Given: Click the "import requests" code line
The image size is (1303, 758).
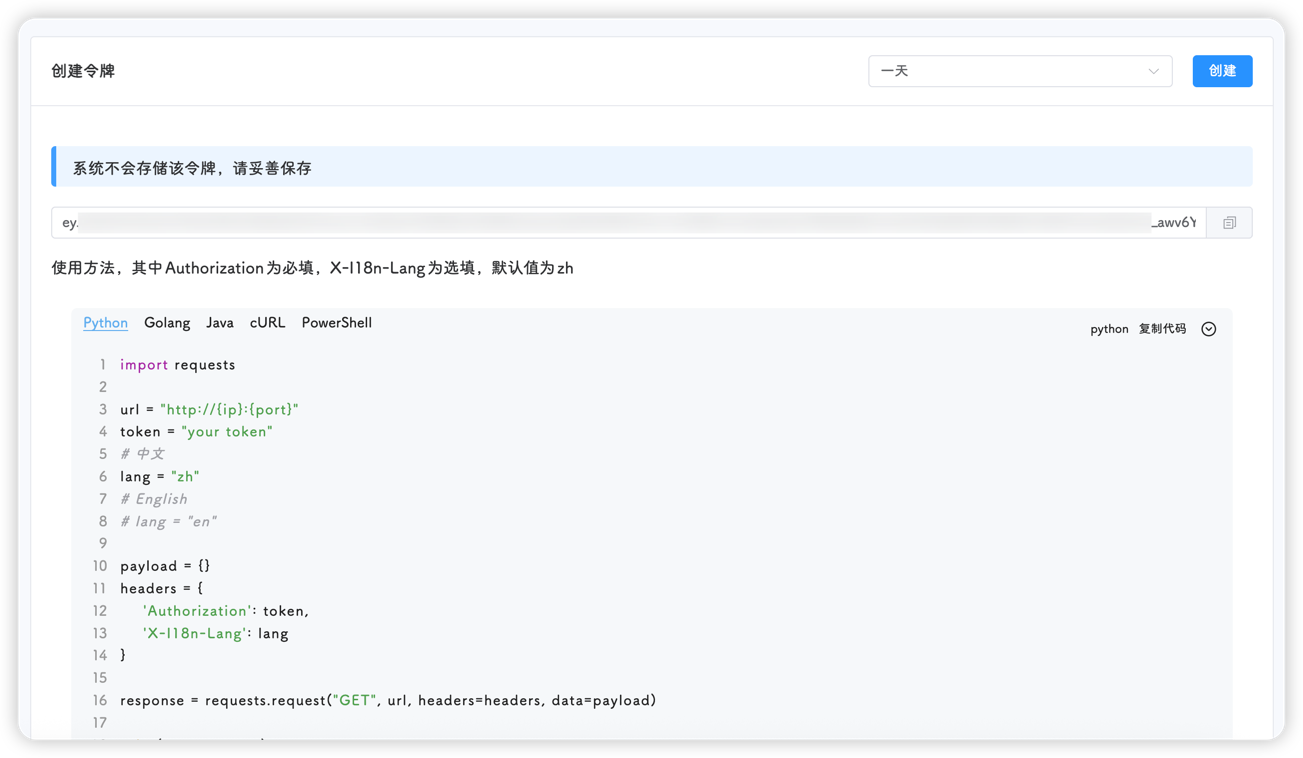Looking at the screenshot, I should (178, 365).
